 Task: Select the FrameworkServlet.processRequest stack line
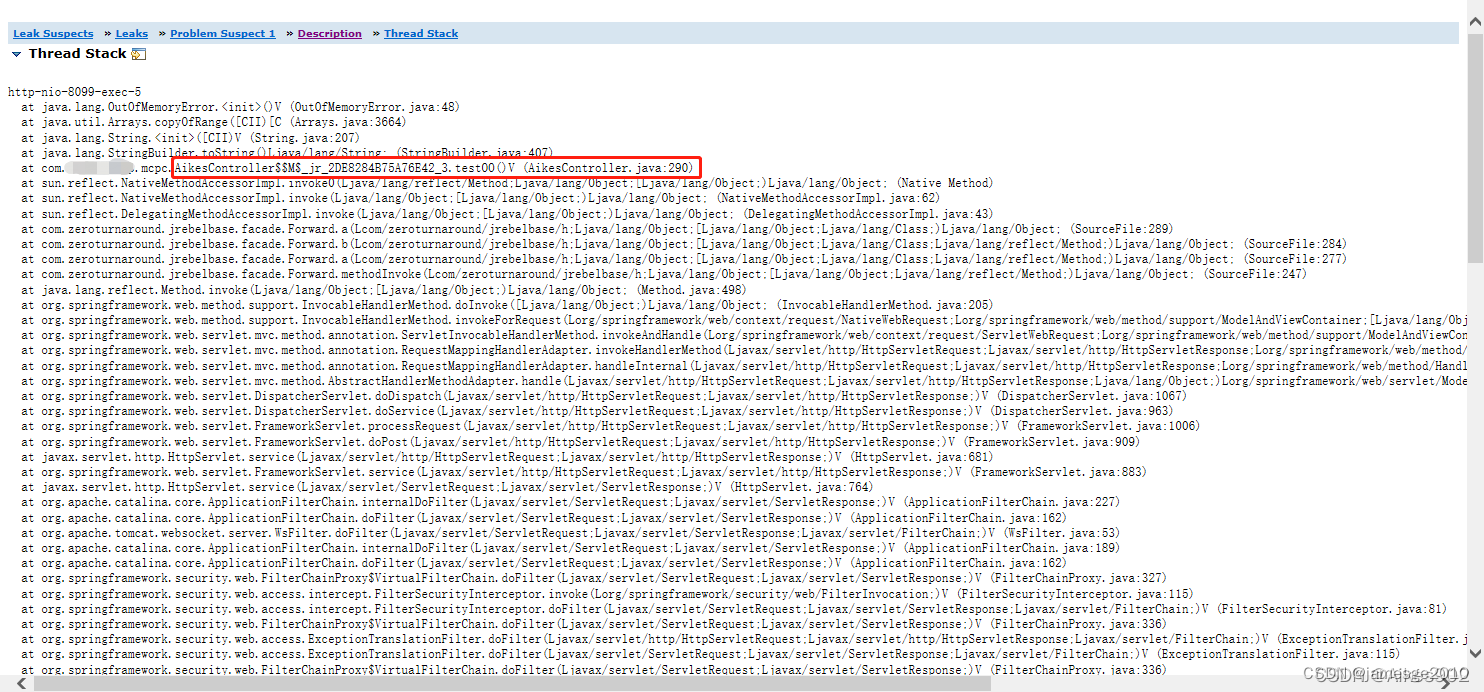click(x=610, y=426)
